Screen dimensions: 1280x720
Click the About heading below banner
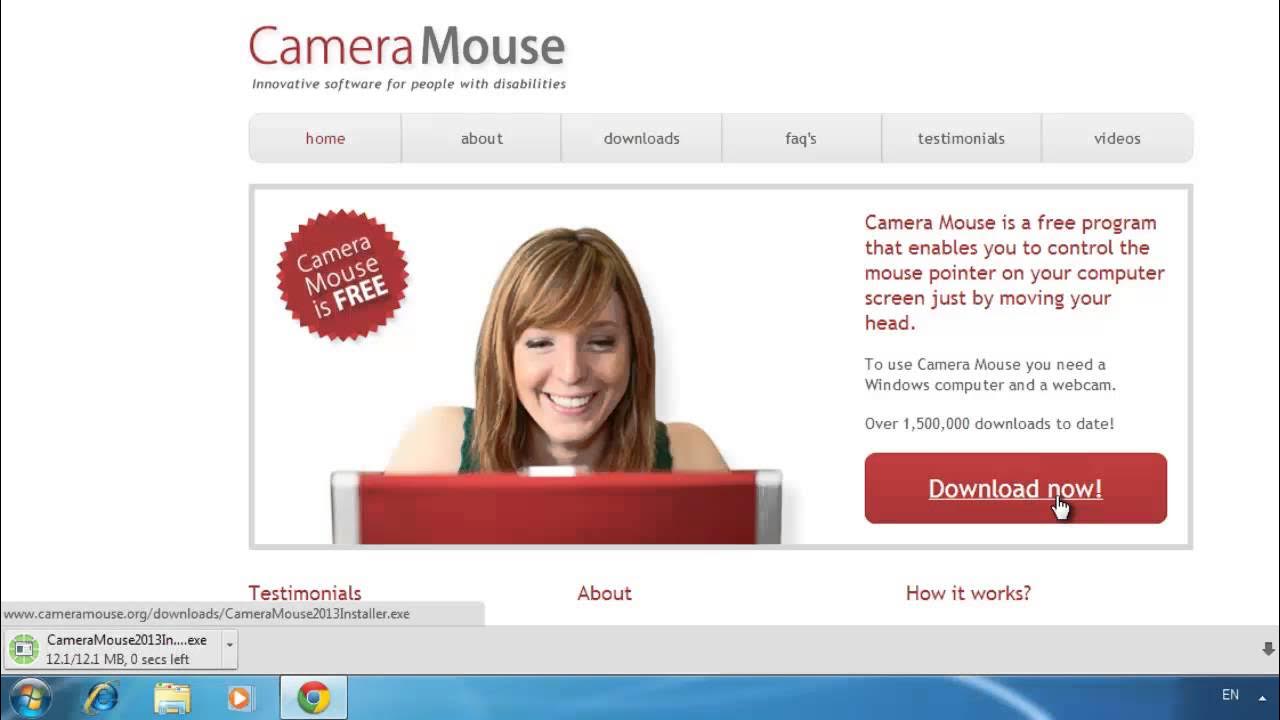[x=604, y=593]
